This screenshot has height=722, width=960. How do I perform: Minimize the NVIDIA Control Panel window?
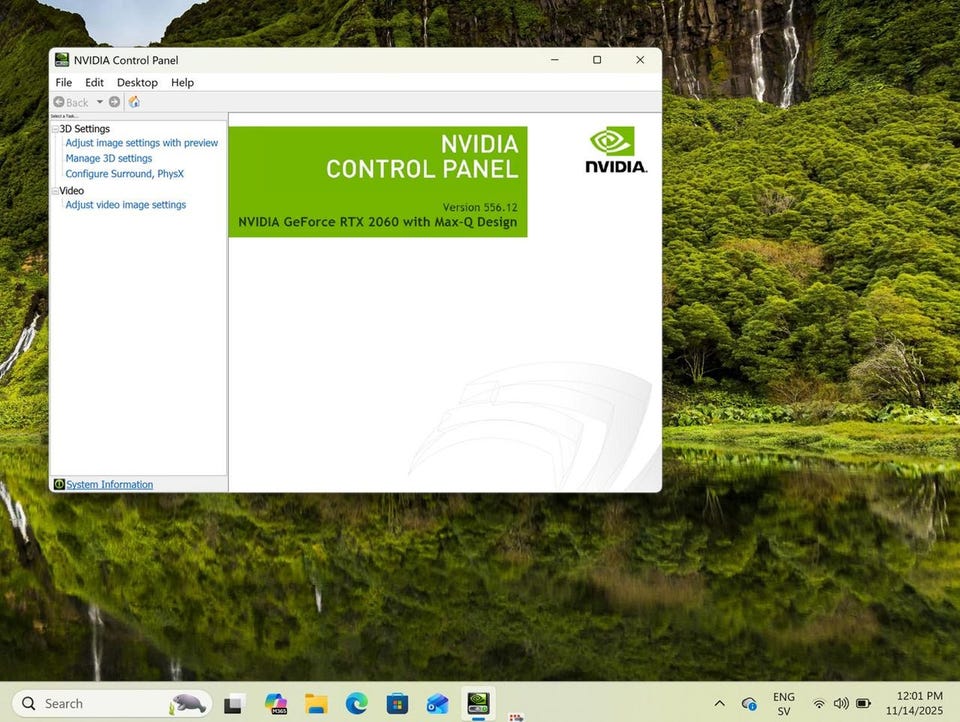click(x=555, y=59)
